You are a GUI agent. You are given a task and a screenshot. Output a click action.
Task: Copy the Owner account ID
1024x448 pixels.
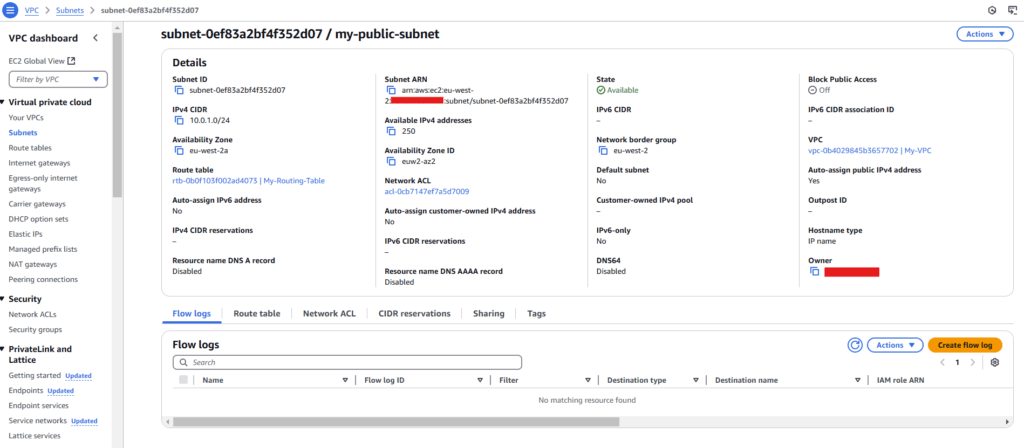coord(814,272)
